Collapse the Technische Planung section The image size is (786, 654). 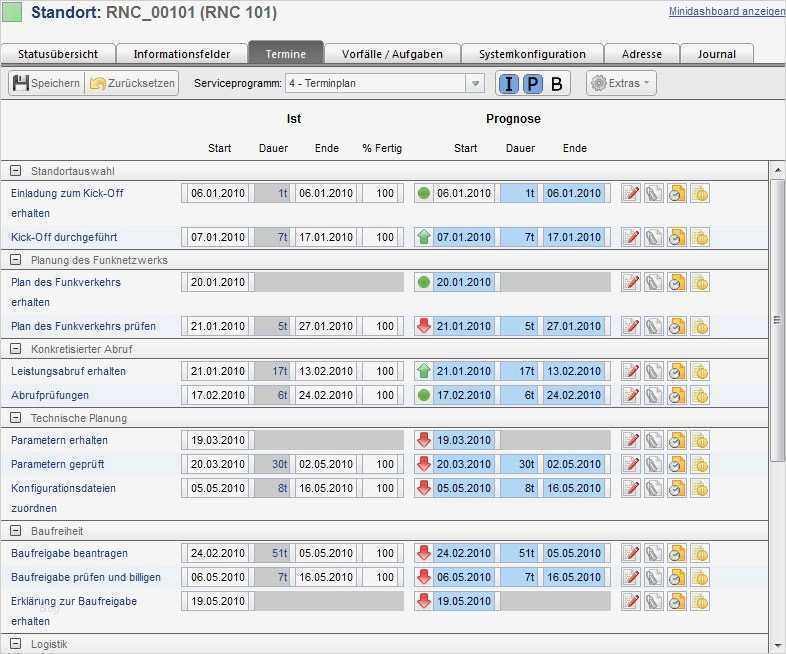[x=16, y=418]
